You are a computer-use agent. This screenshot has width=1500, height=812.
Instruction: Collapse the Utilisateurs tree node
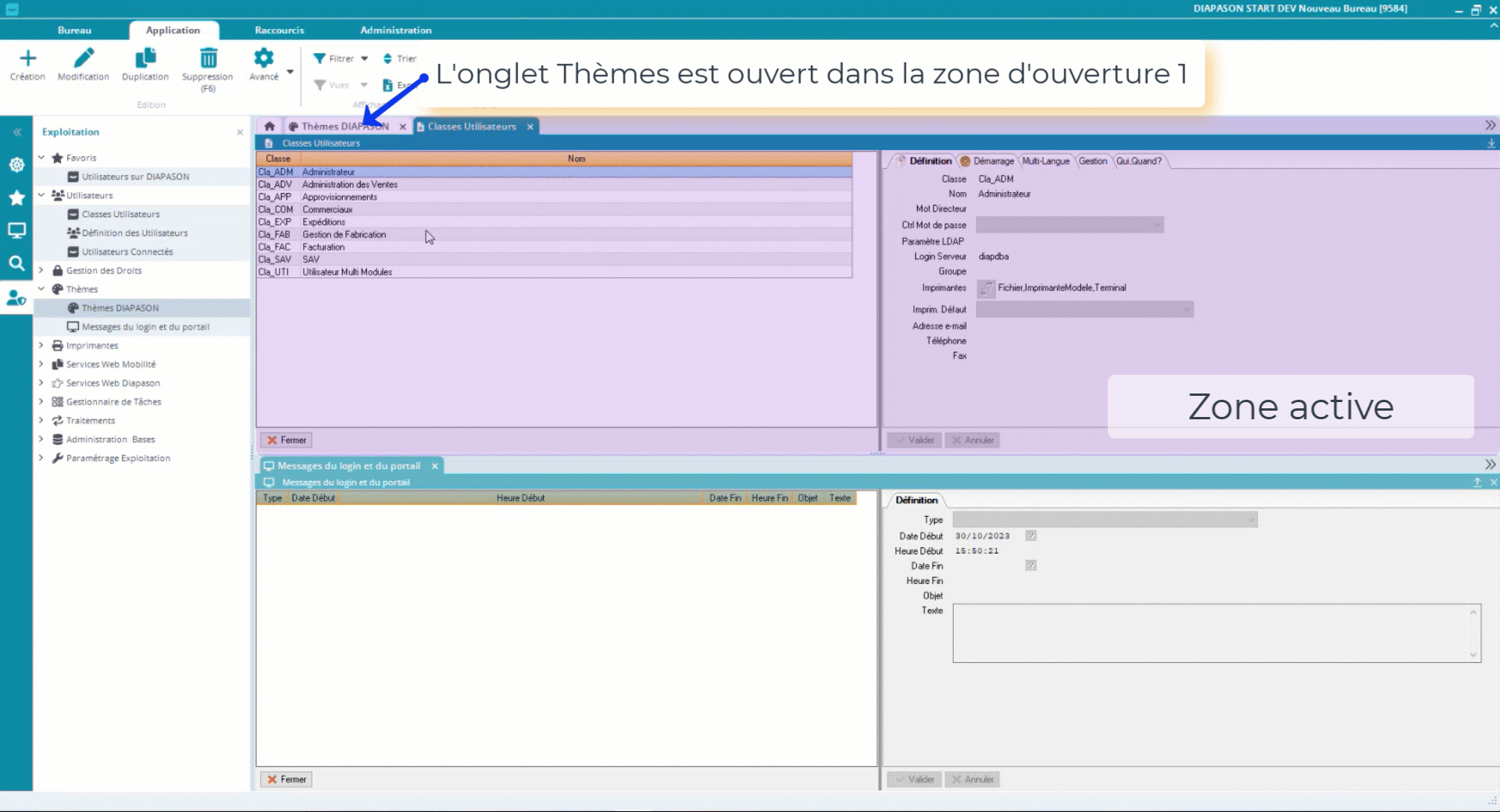tap(41, 195)
